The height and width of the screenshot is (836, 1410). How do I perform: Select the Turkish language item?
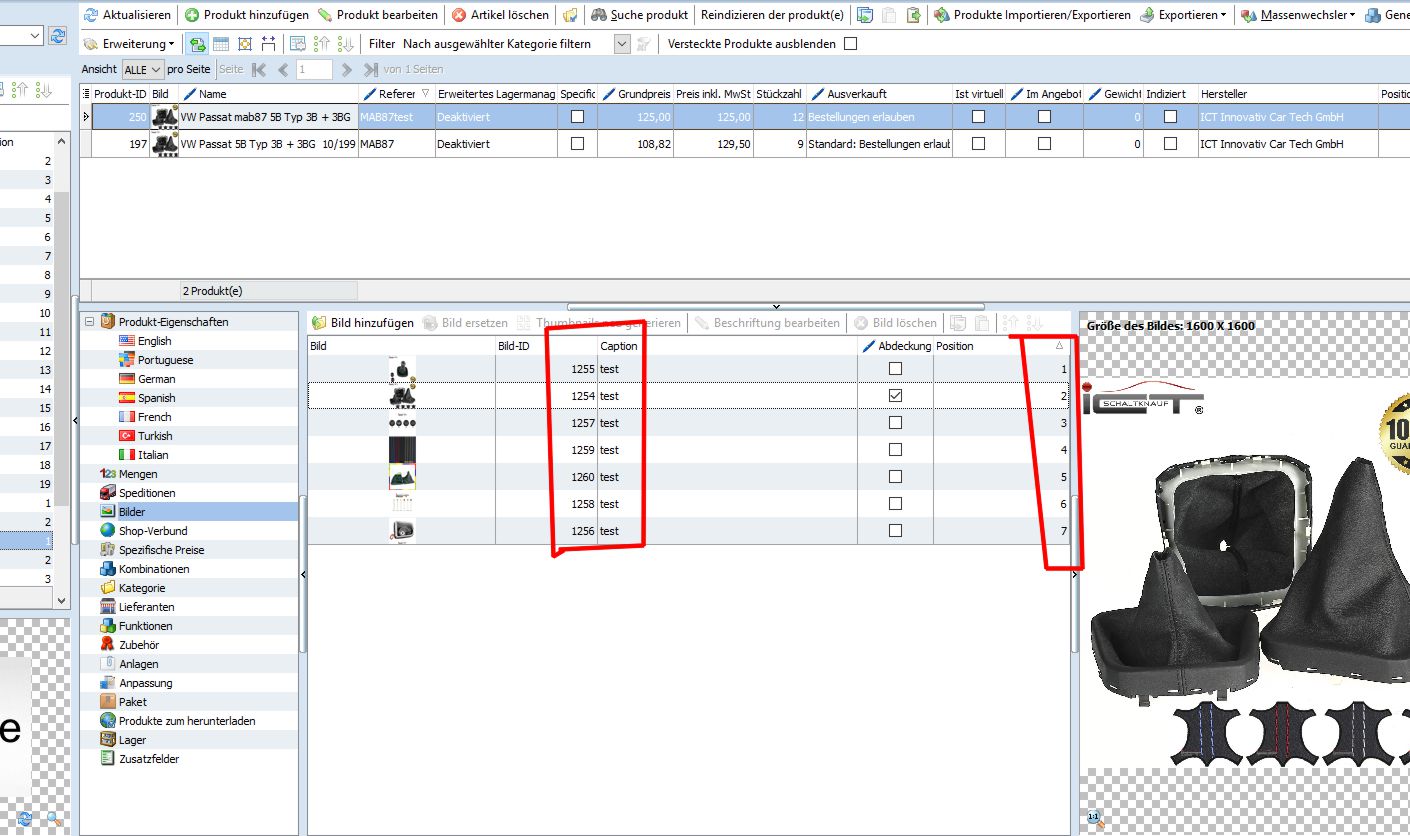tap(145, 436)
